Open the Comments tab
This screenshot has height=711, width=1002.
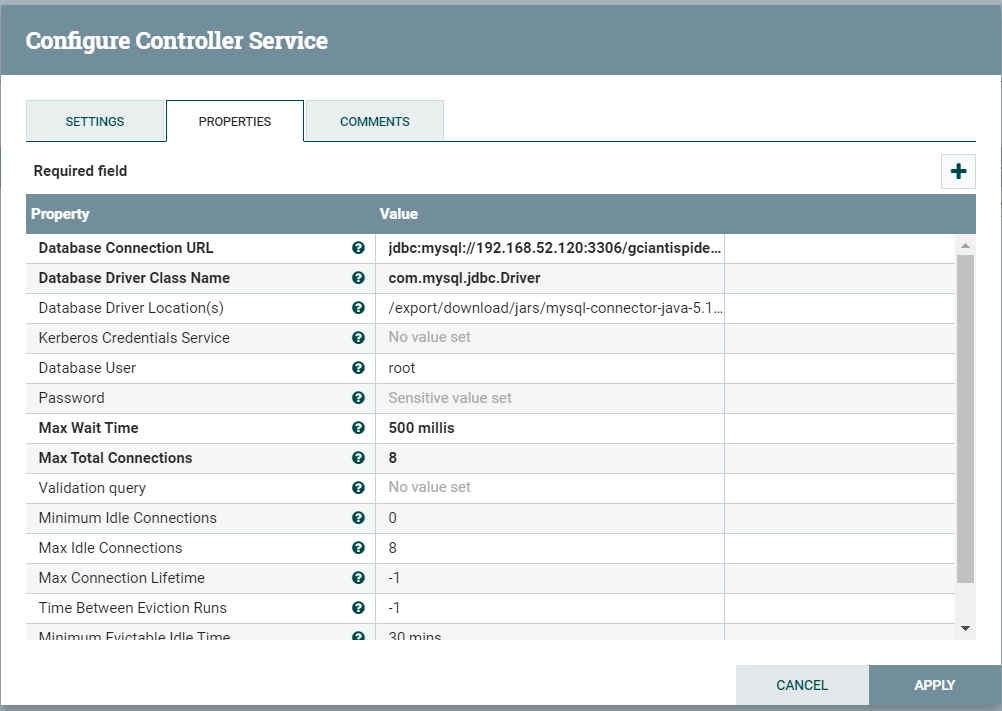coord(374,121)
